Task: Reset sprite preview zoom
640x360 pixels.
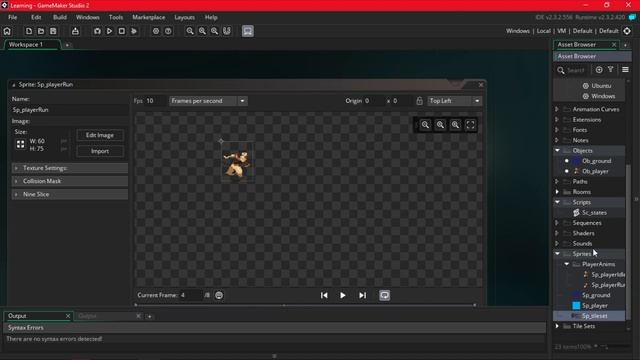Action: pyautogui.click(x=440, y=125)
